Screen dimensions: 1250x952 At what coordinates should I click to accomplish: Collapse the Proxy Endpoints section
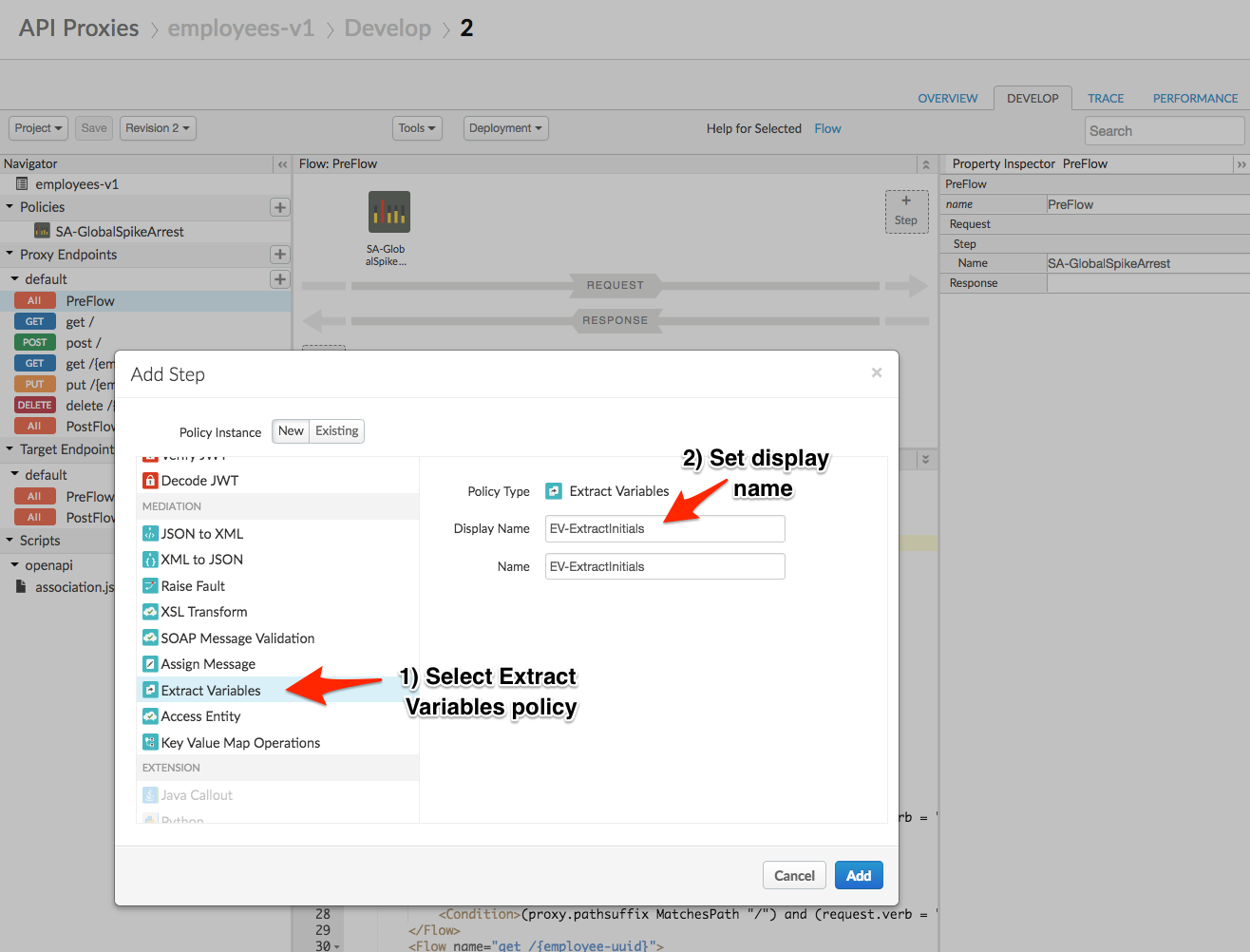(10, 254)
